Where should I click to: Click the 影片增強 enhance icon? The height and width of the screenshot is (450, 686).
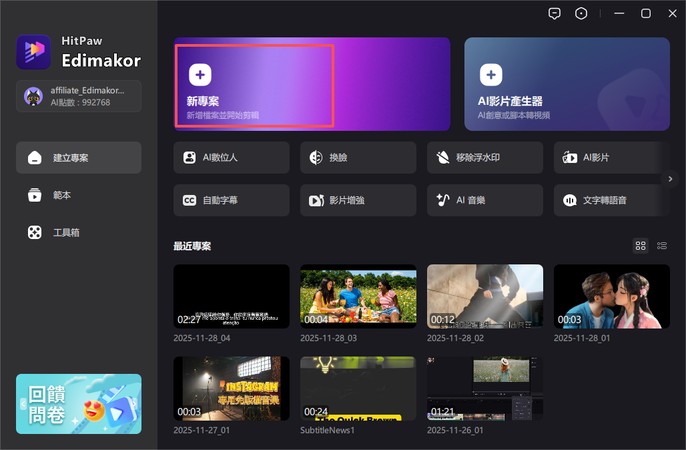click(x=316, y=200)
